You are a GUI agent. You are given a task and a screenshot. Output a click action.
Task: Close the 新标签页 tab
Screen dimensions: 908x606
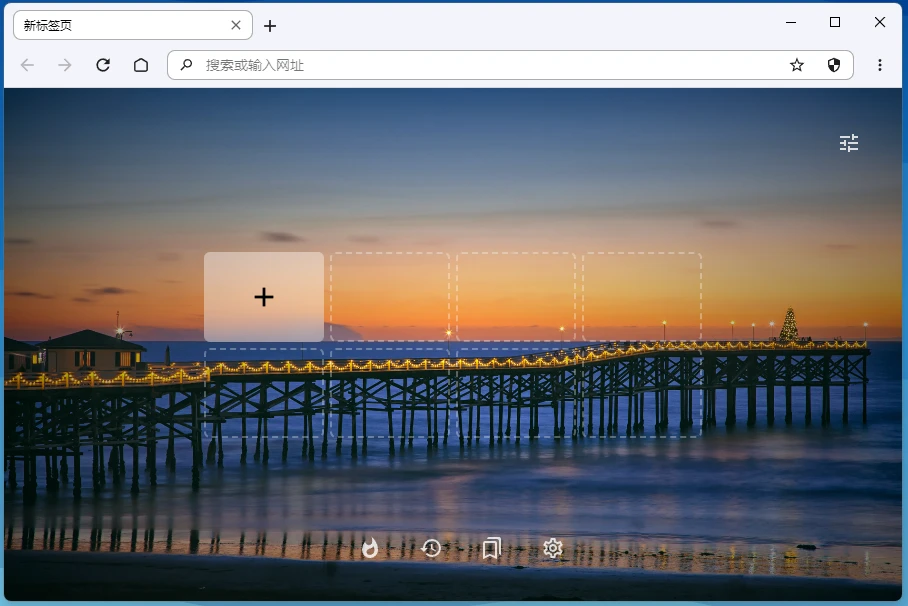click(236, 25)
